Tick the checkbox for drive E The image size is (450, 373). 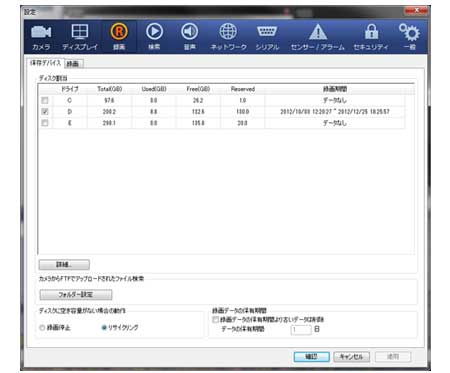(x=45, y=123)
